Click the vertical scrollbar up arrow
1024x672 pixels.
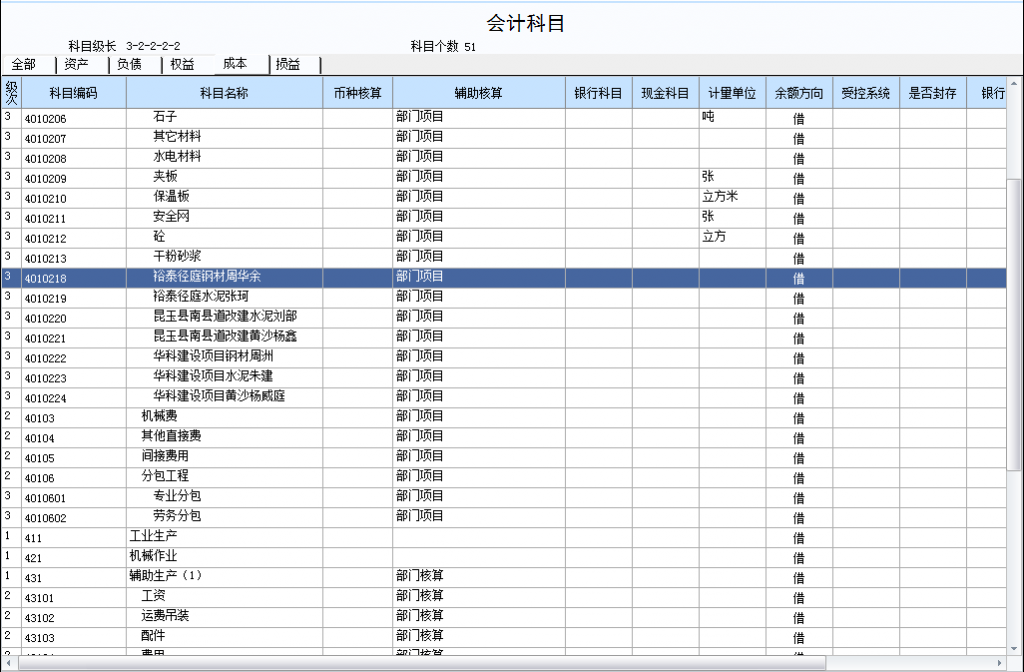coord(1014,84)
